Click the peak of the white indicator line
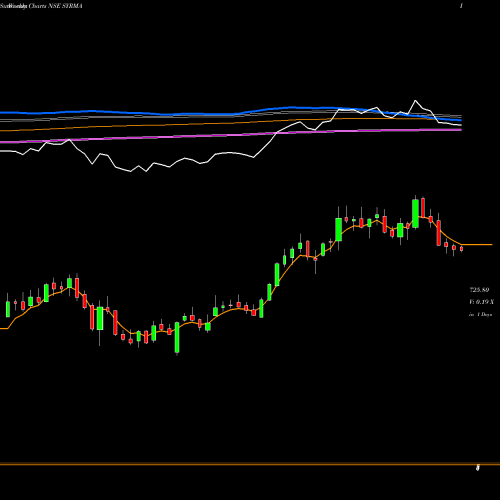This screenshot has width=500, height=500. pyautogui.click(x=415, y=100)
